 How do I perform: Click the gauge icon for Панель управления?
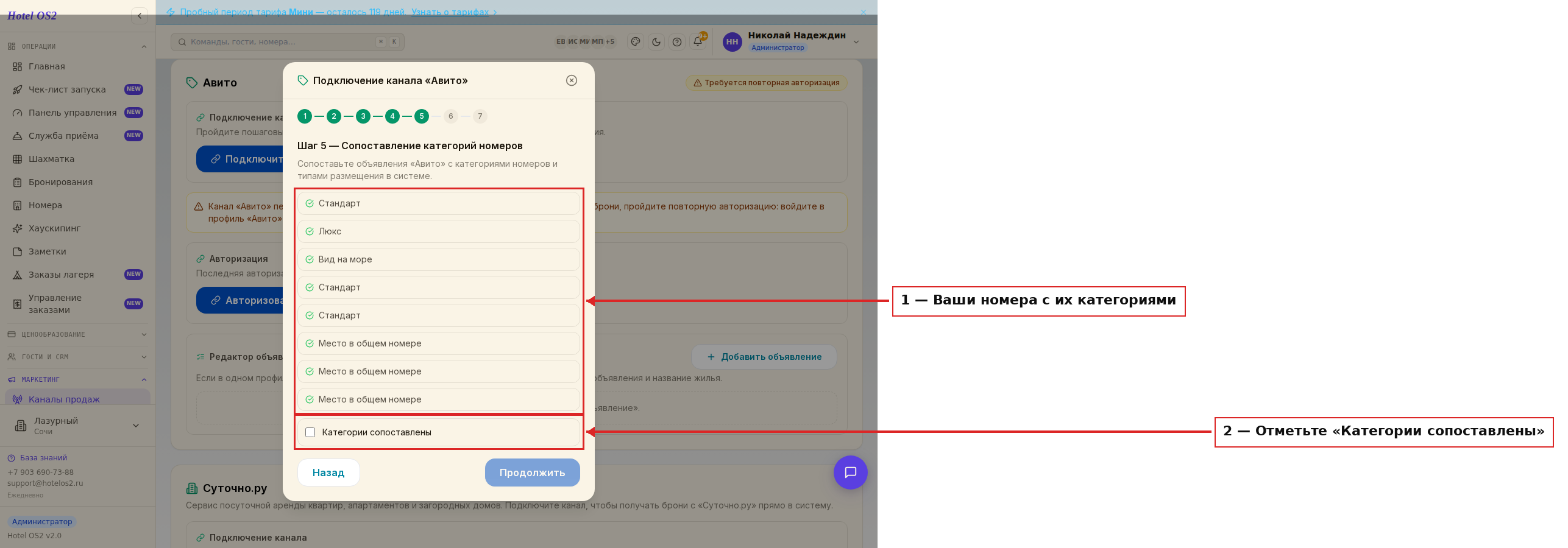pos(17,113)
